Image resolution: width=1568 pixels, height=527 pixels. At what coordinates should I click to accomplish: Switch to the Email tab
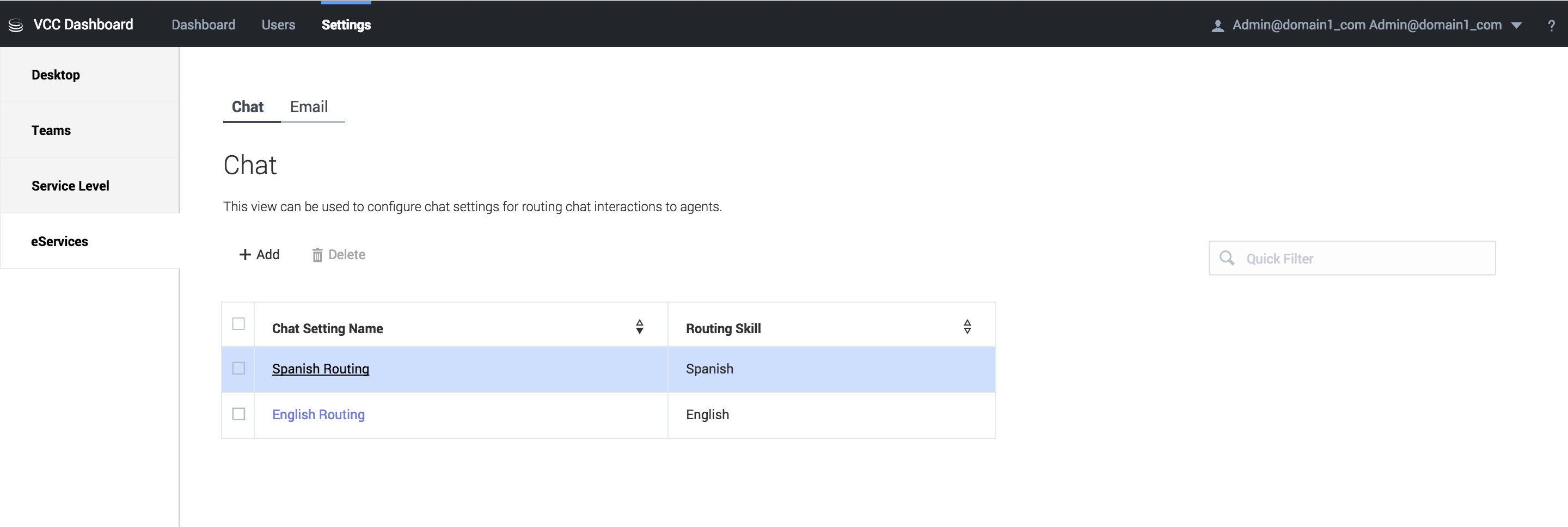(309, 107)
